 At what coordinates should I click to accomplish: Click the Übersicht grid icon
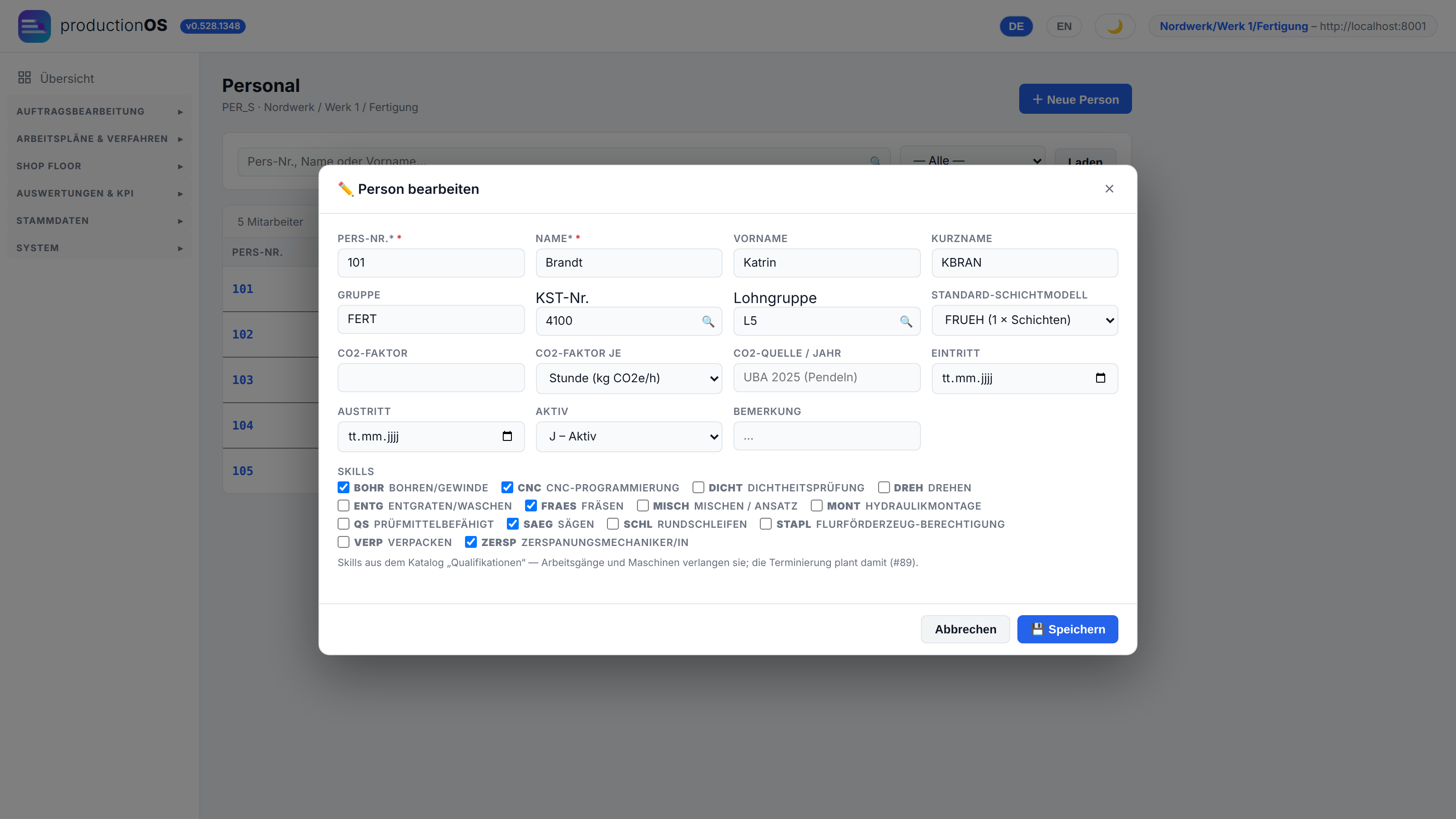click(24, 78)
